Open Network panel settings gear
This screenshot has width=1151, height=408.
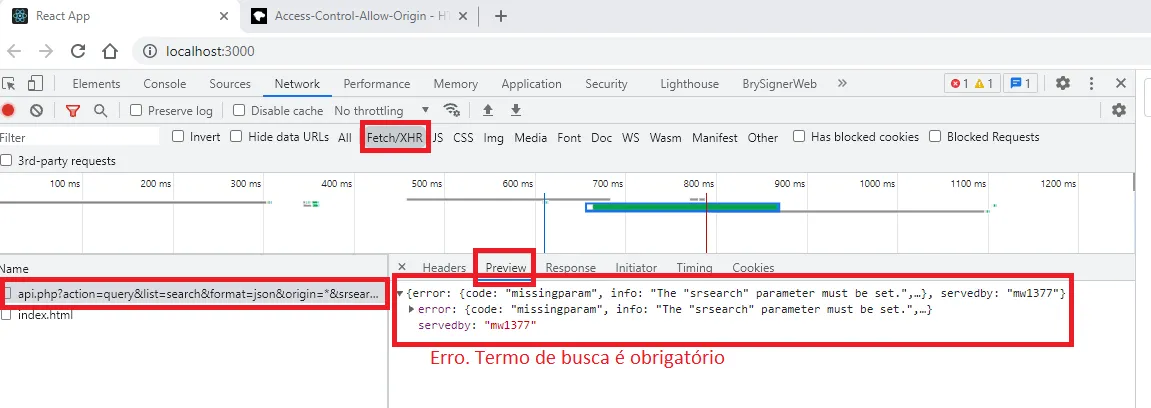1119,110
